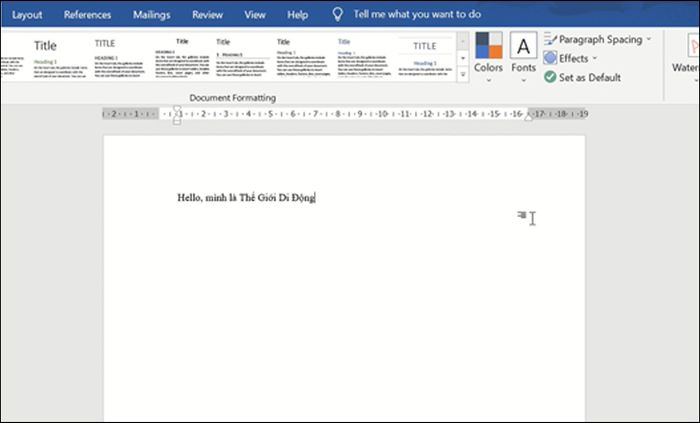Open the Colors theme palette icon
The width and height of the screenshot is (700, 423).
tap(488, 45)
